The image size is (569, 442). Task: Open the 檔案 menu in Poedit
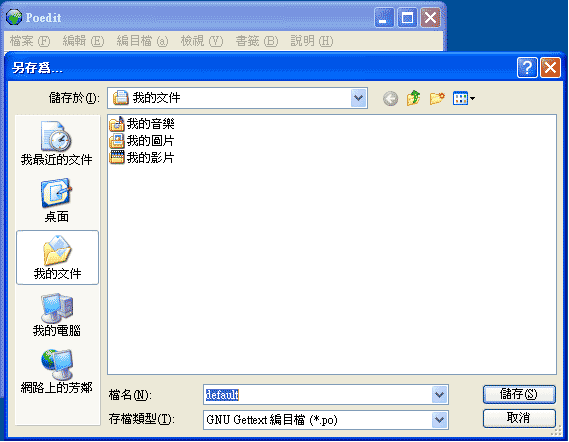click(x=30, y=41)
